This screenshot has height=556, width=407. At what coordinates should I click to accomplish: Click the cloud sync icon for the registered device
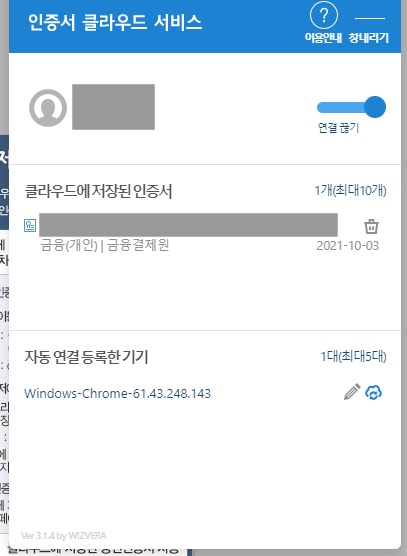point(374,393)
